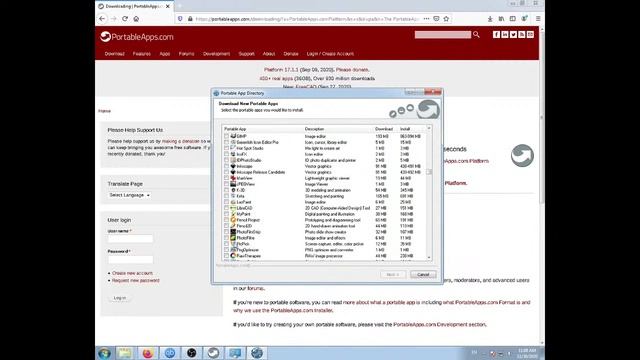The width and height of the screenshot is (640, 360).
Task: Click the PhotoFilmStrip app icon
Action: pos(233,232)
